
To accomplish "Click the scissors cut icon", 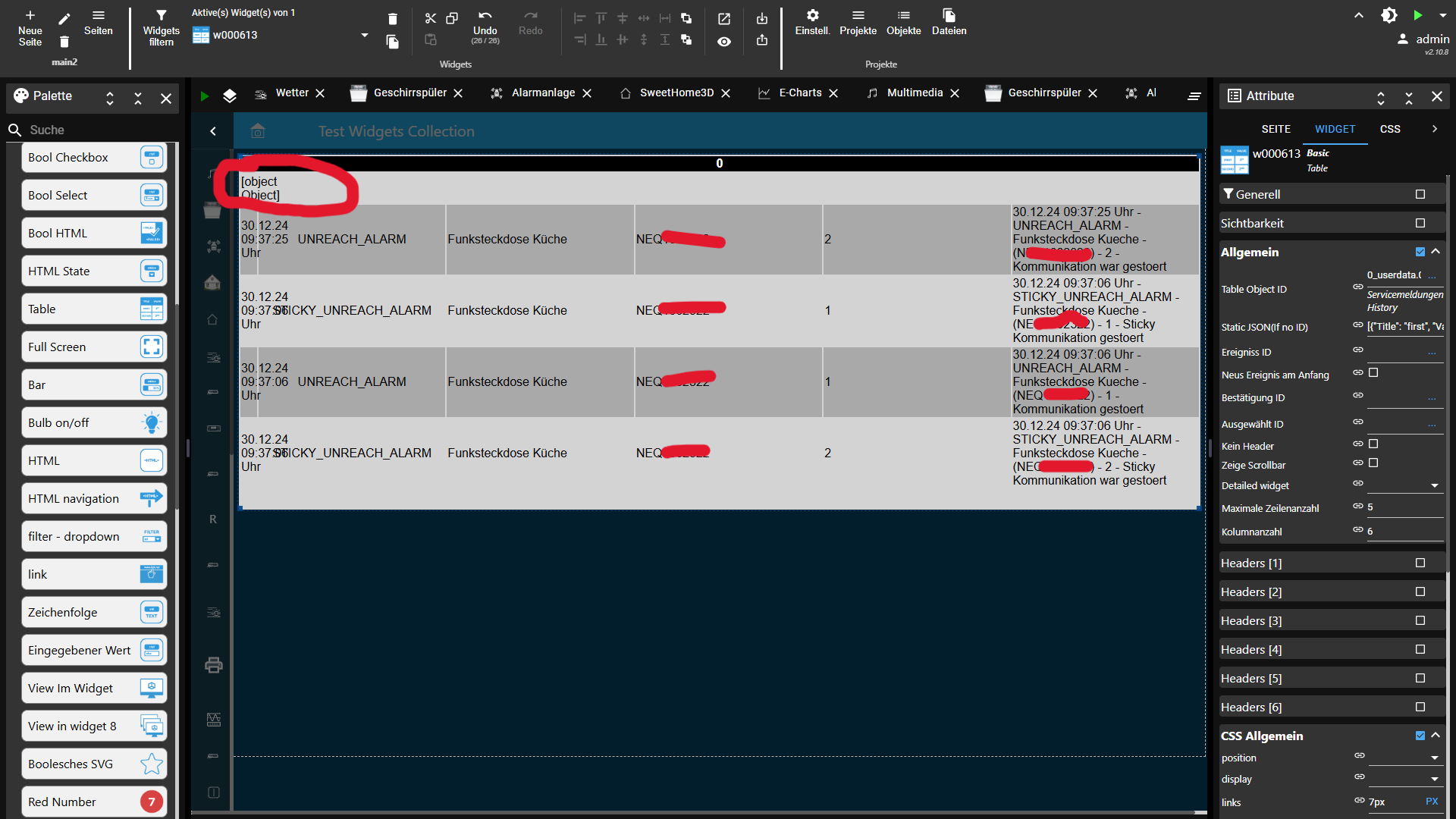I will coord(431,18).
